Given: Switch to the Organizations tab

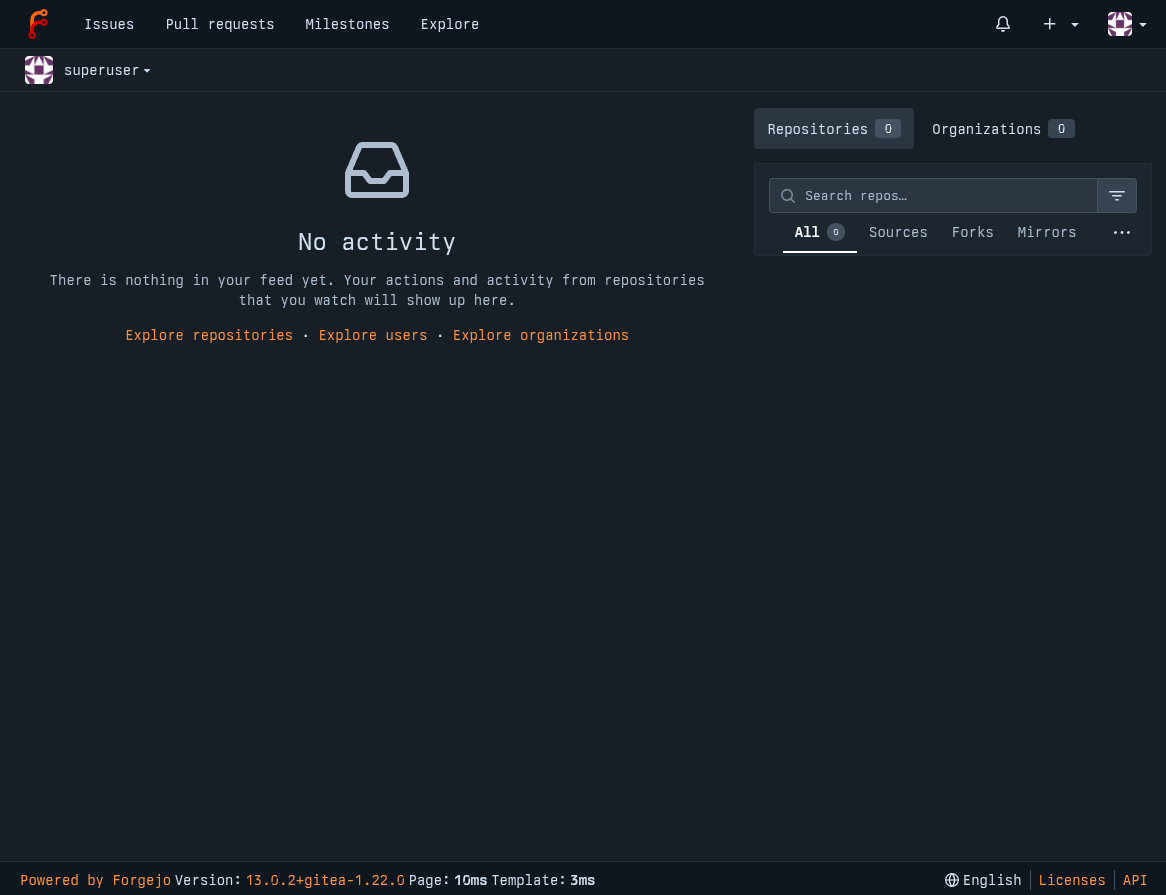Looking at the screenshot, I should (1002, 129).
